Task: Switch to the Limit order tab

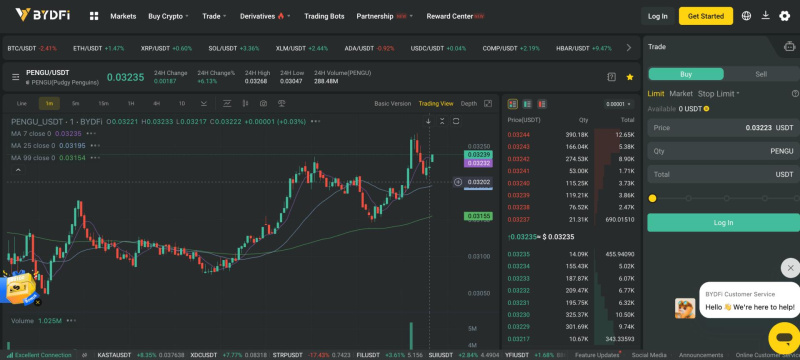Action: click(x=656, y=94)
